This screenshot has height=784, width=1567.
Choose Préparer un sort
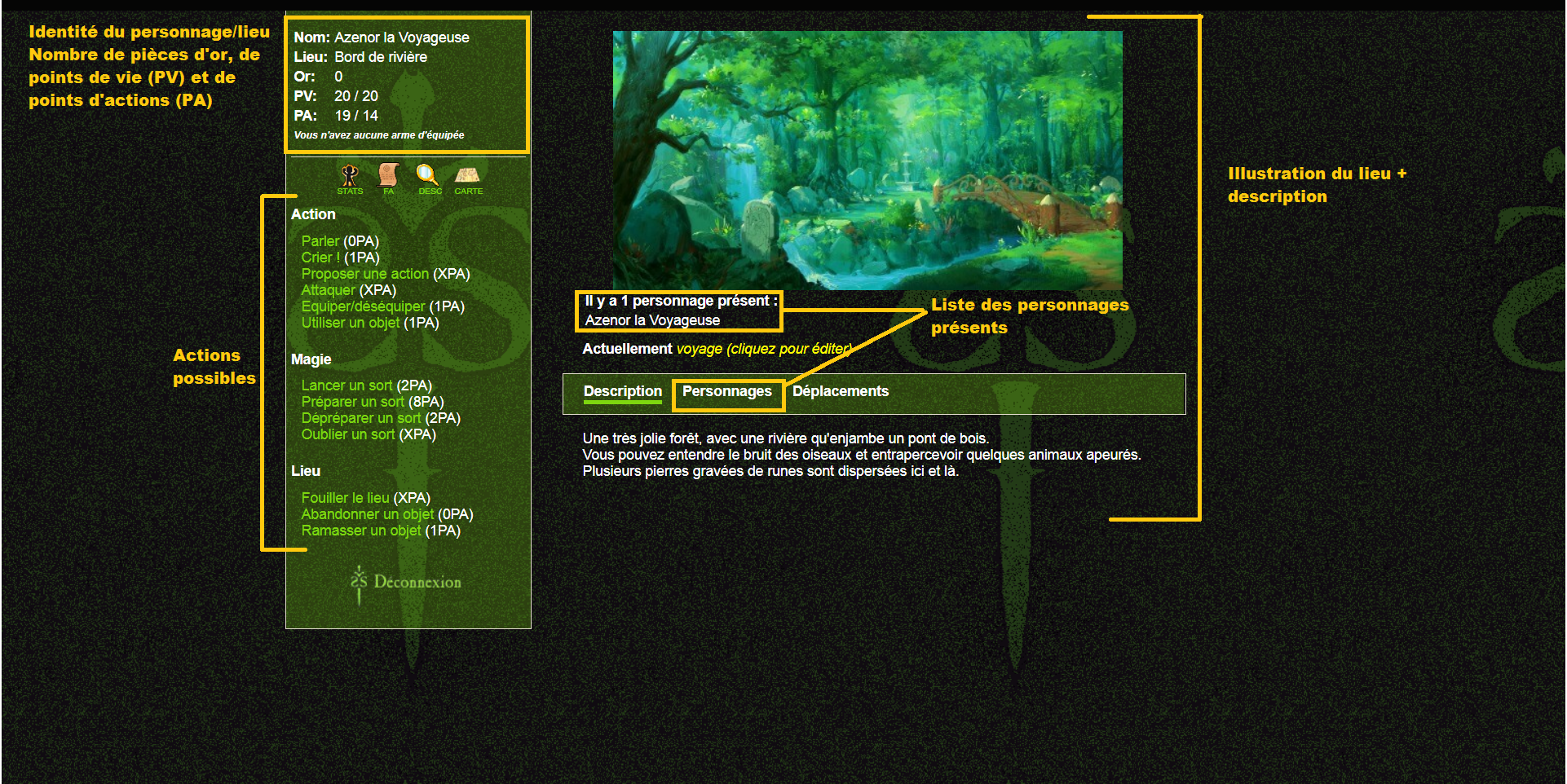click(x=352, y=402)
